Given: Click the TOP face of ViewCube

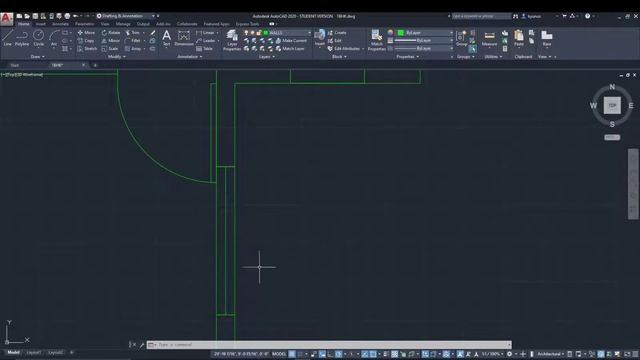Looking at the screenshot, I should point(612,105).
